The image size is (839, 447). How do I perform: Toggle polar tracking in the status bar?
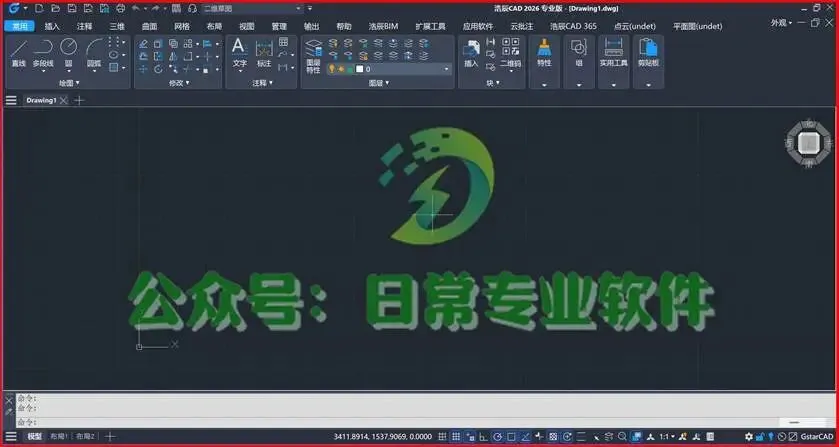pyautogui.click(x=498, y=437)
